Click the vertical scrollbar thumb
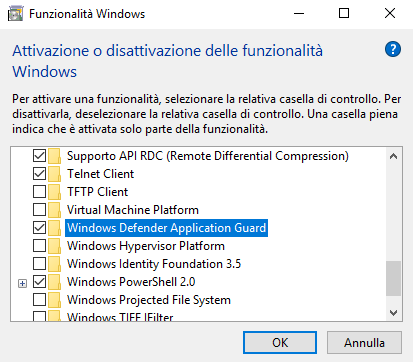413x362 pixels. 394,278
